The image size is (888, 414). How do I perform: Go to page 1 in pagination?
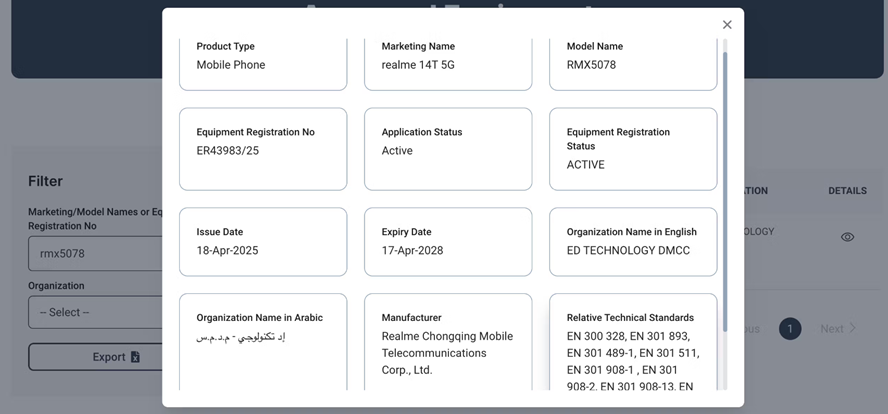click(x=790, y=329)
